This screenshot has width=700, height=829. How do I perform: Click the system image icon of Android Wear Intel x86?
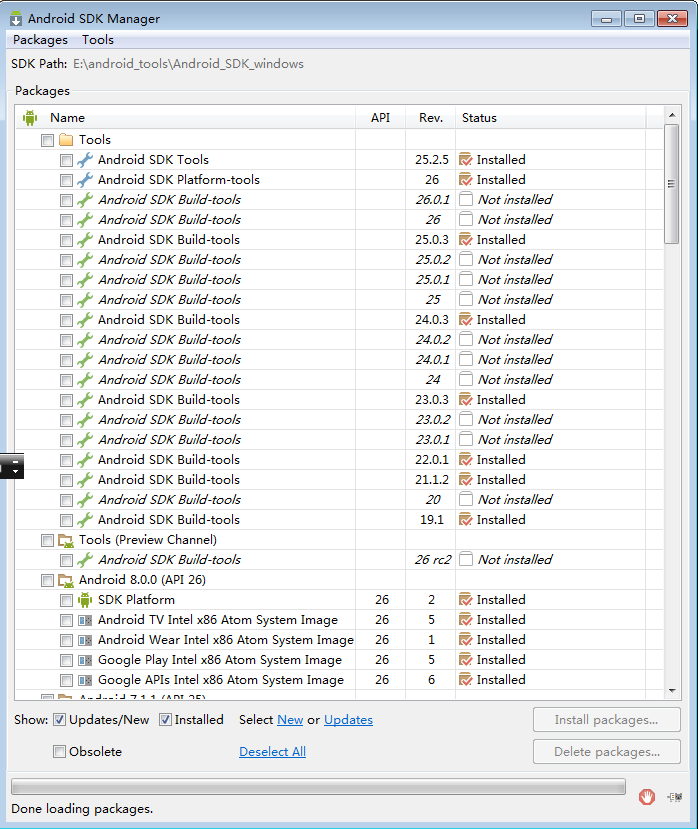pyautogui.click(x=85, y=640)
